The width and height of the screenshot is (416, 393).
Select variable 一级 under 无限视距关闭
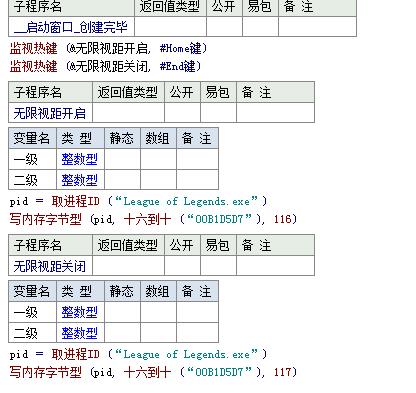33,312
